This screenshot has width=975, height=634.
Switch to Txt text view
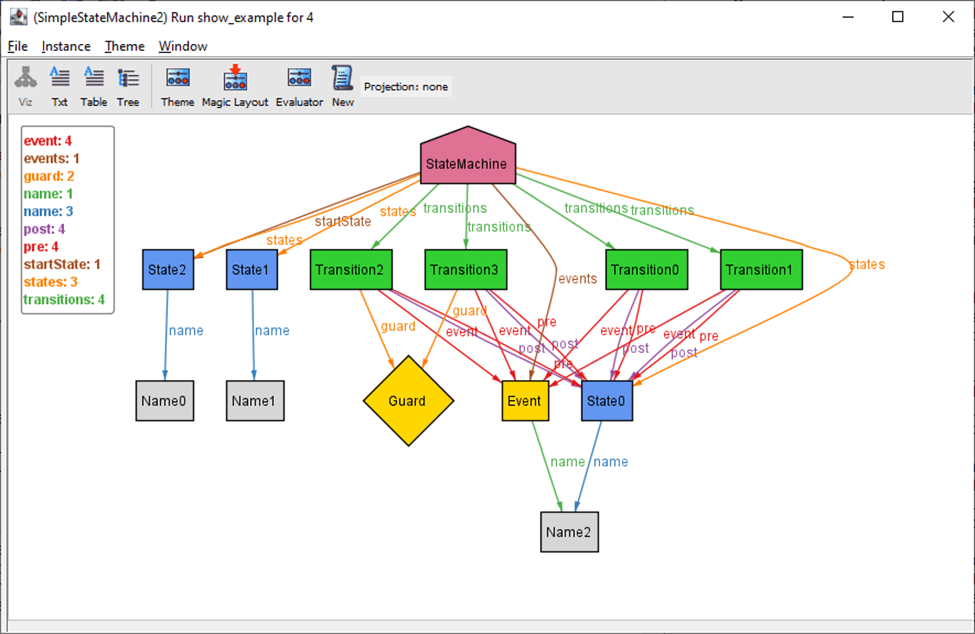[60, 86]
